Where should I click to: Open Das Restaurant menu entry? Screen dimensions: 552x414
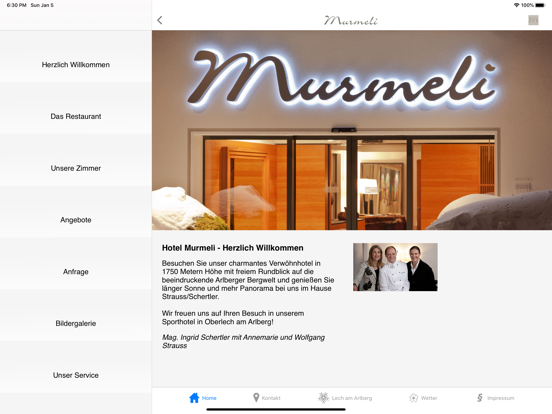(76, 117)
